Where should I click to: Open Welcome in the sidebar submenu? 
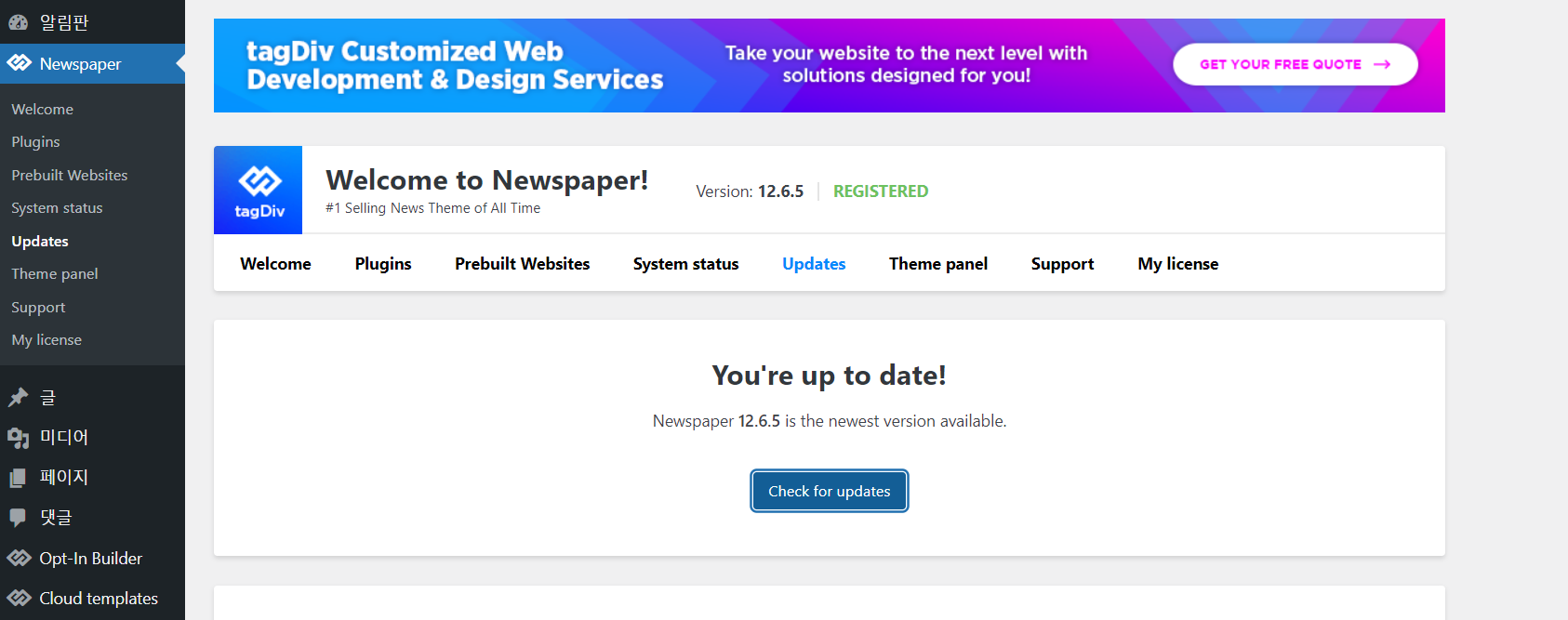43,109
